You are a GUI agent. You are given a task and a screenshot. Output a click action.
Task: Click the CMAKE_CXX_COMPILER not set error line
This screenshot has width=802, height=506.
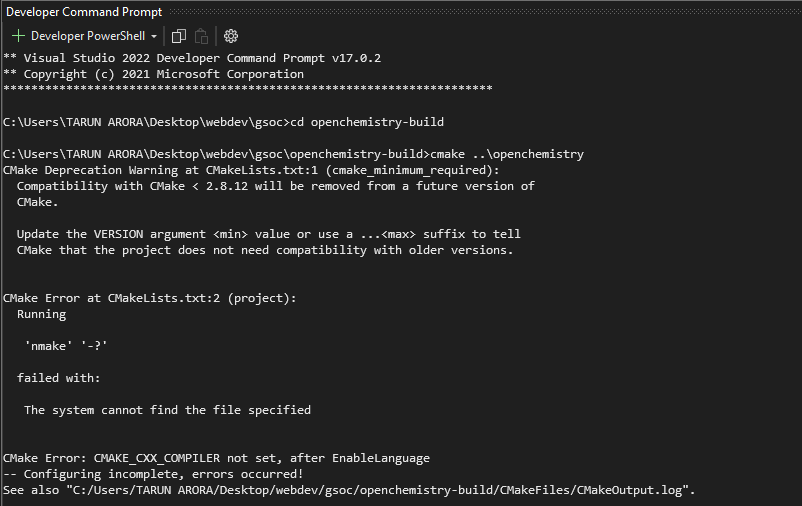coord(216,458)
